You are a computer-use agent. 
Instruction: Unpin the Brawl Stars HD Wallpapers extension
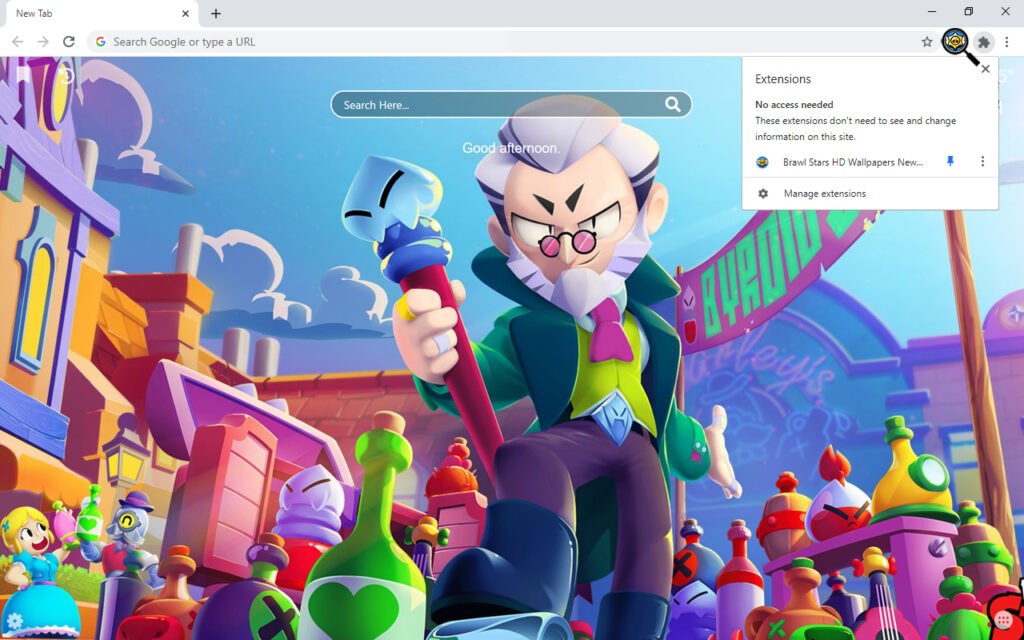click(950, 161)
